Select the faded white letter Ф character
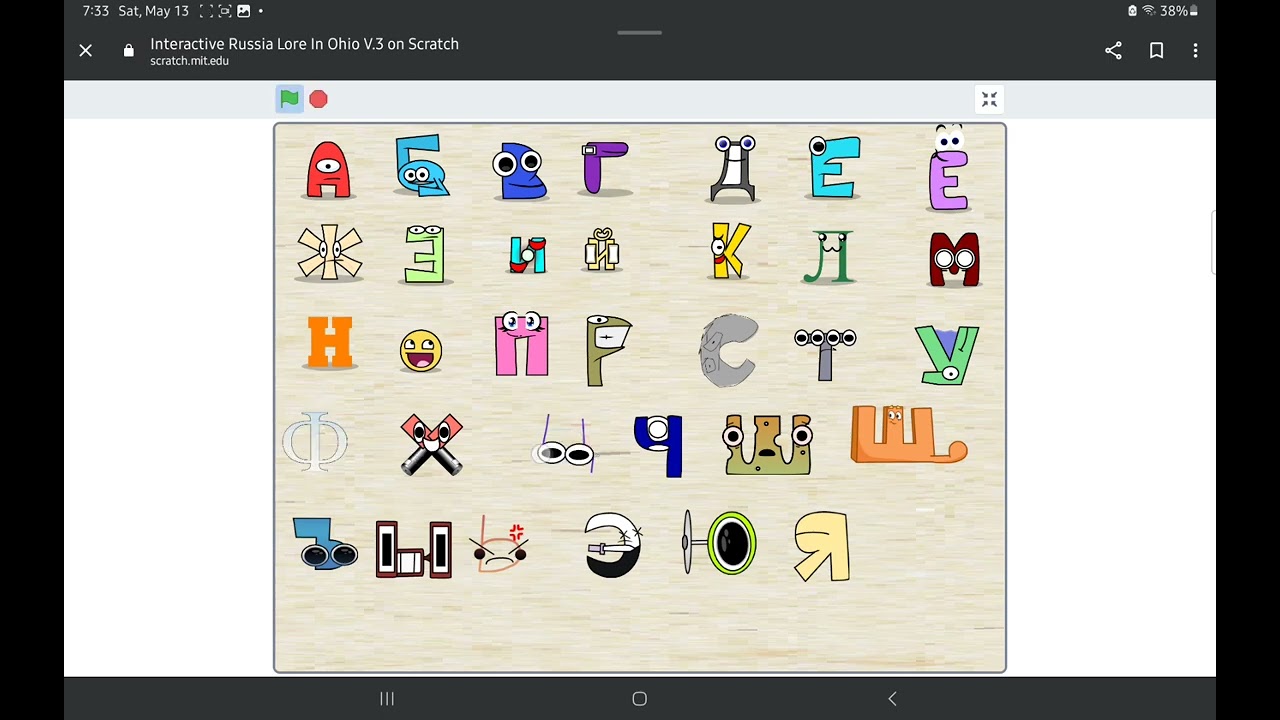1280x720 pixels. coord(315,441)
